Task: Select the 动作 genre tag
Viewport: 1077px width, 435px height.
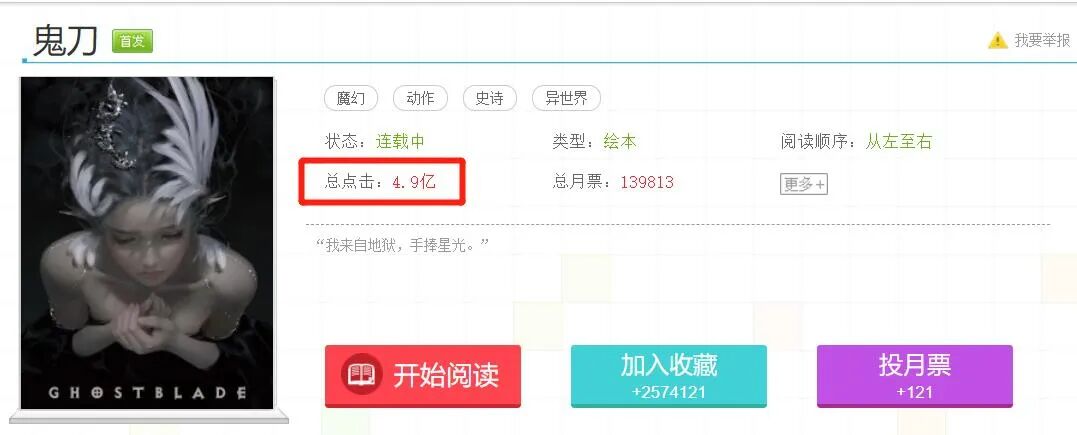Action: 420,98
